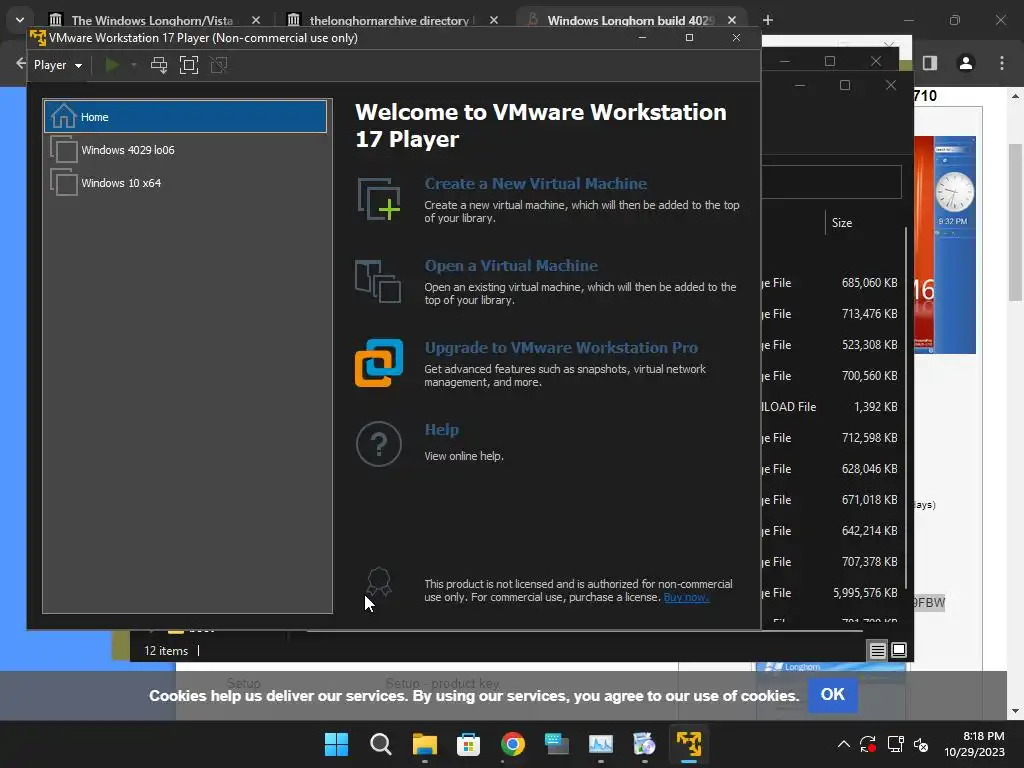Click the Unity mode toolbar icon

coord(219,65)
